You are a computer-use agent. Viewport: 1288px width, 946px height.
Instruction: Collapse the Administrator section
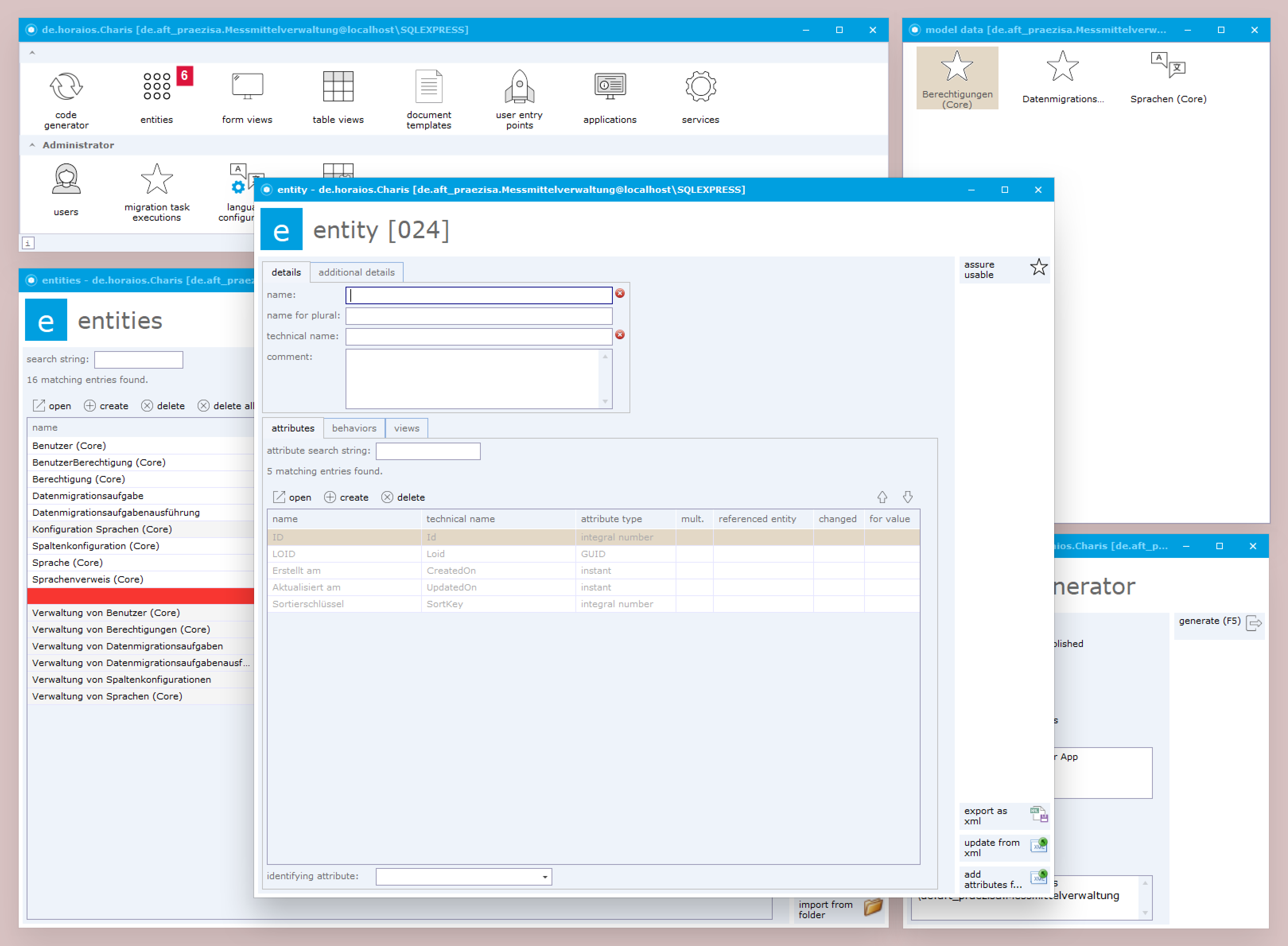point(32,145)
